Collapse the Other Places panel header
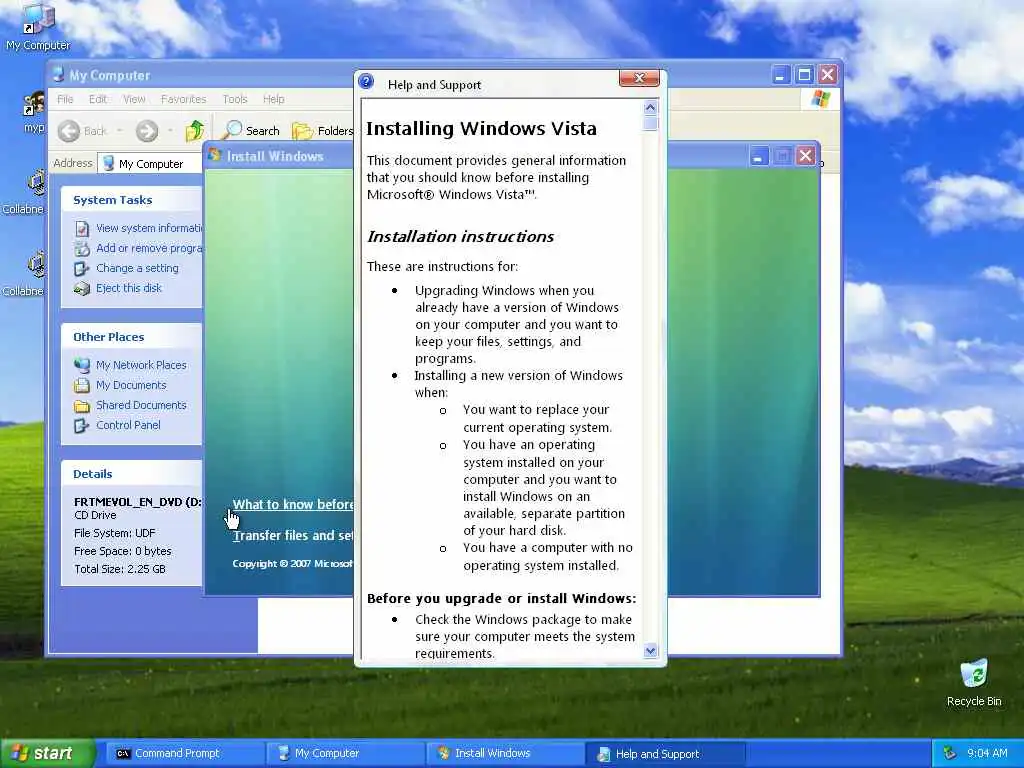1024x768 pixels. (131, 337)
